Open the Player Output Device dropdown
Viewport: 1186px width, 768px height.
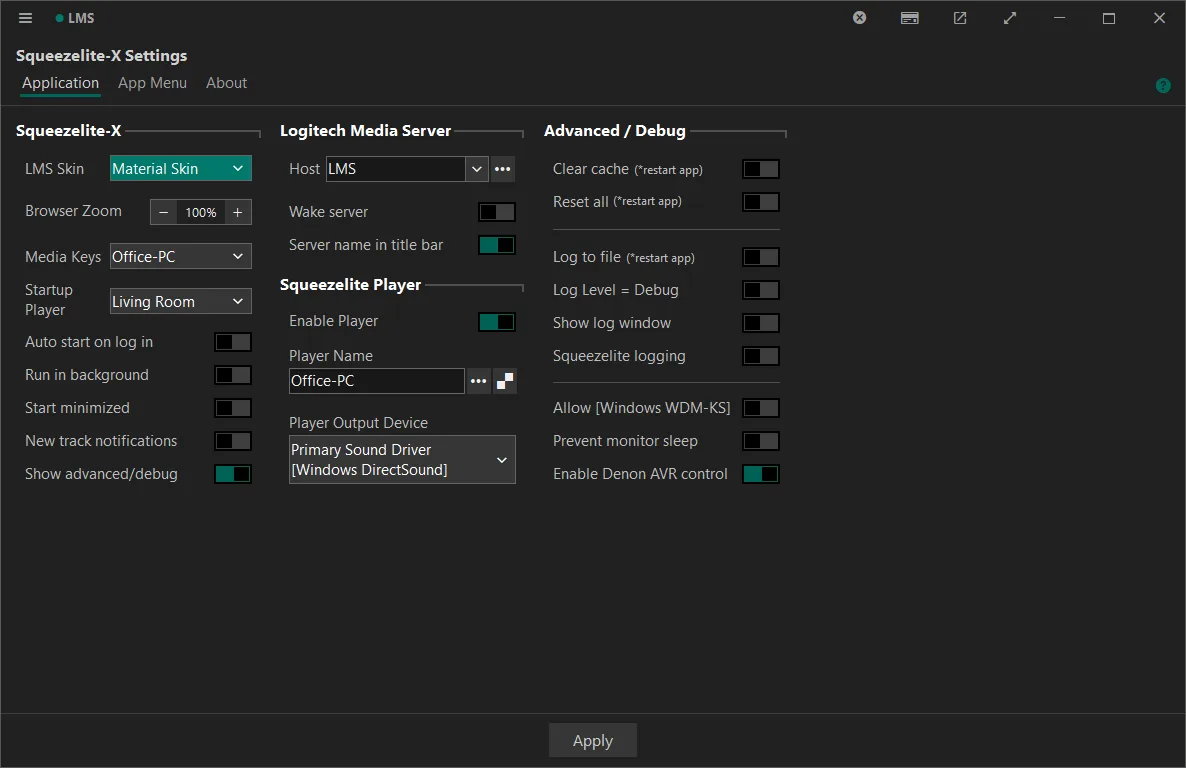click(402, 459)
